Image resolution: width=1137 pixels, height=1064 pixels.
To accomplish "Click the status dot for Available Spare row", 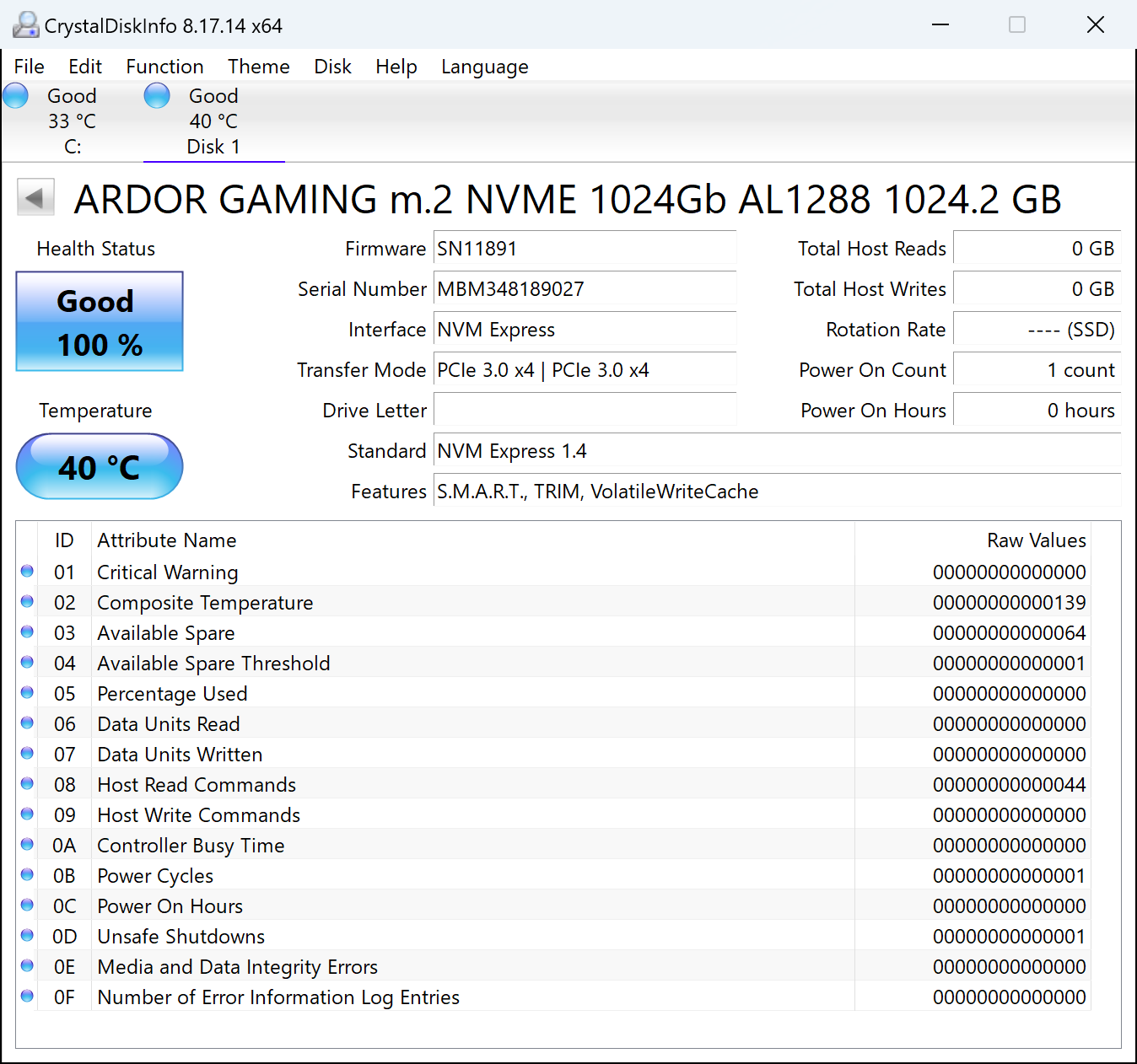I will 27,632.
